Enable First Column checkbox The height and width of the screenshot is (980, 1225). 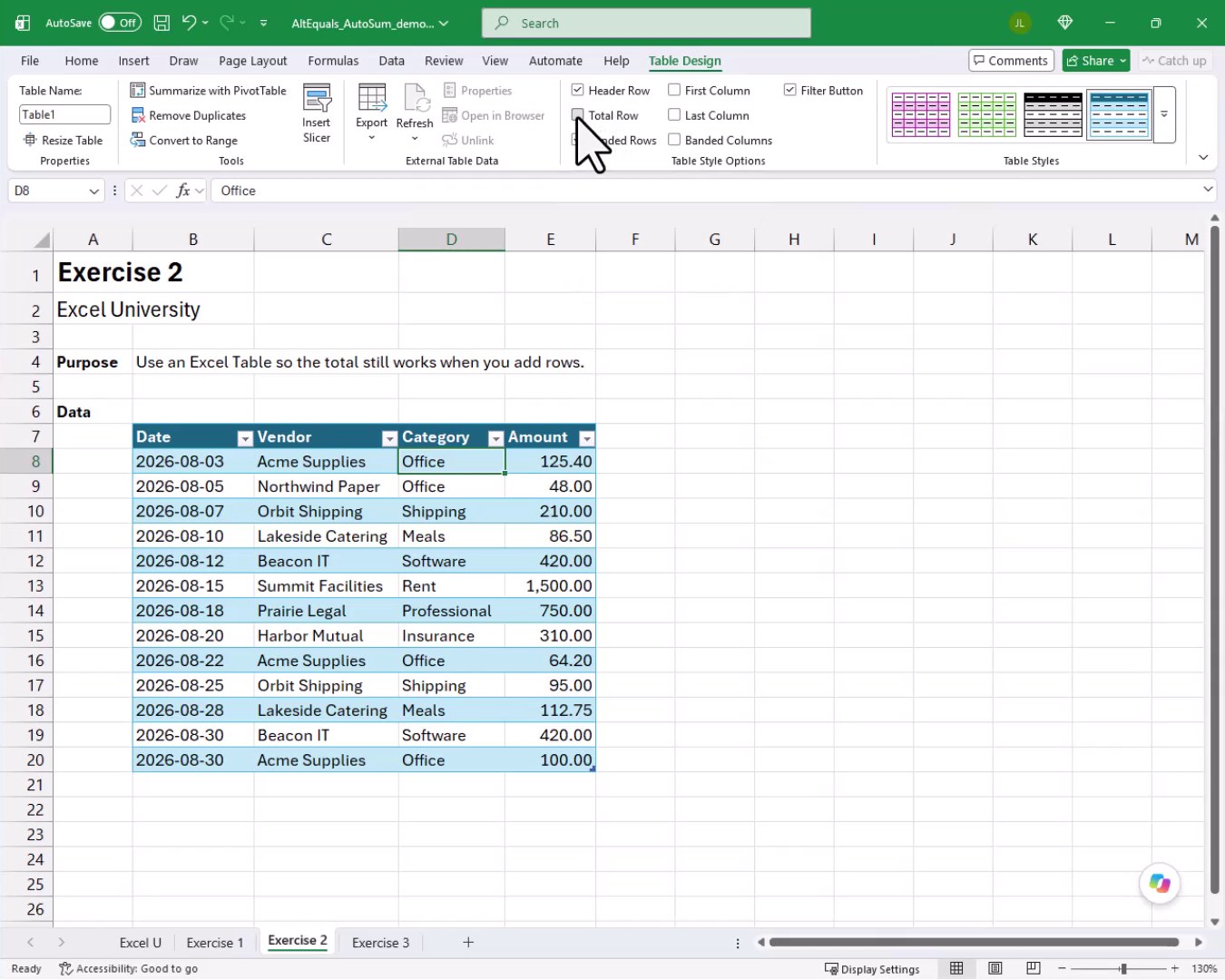click(674, 90)
